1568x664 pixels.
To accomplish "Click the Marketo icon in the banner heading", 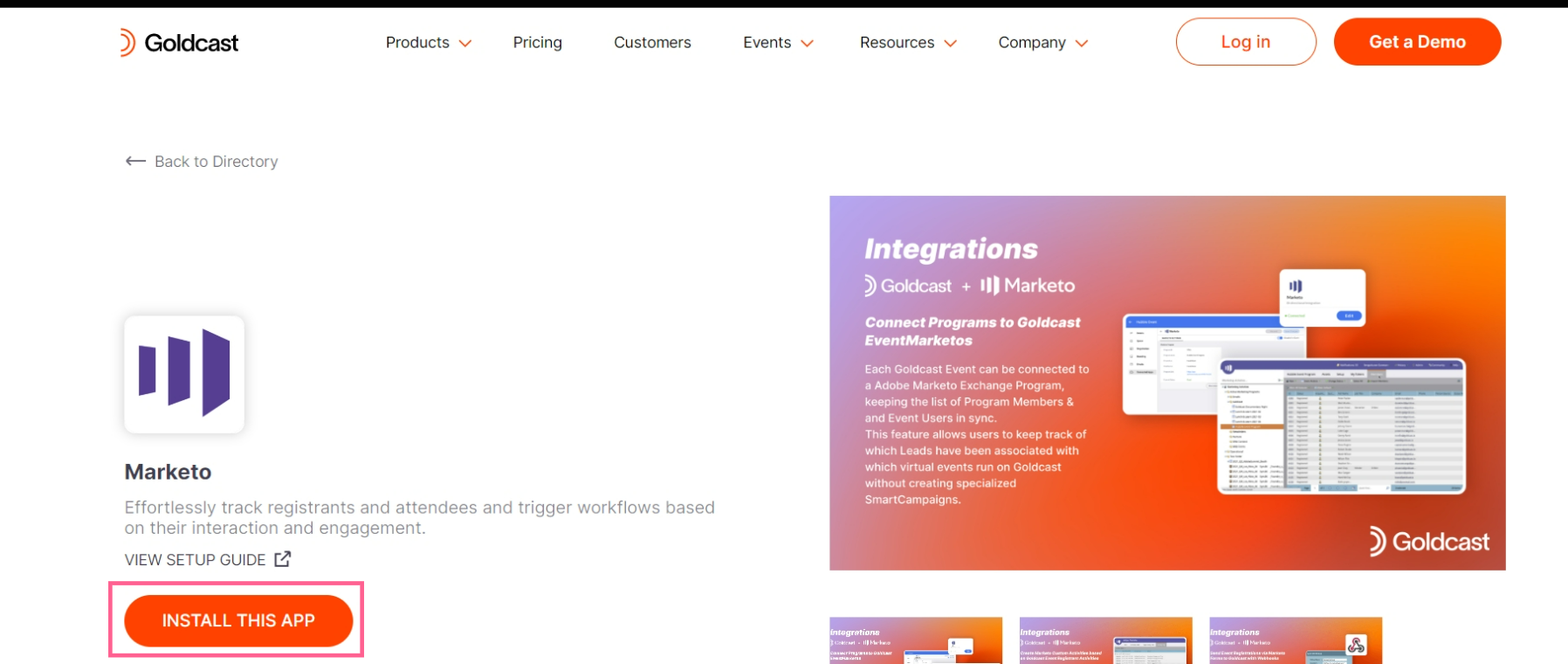I will coord(990,286).
